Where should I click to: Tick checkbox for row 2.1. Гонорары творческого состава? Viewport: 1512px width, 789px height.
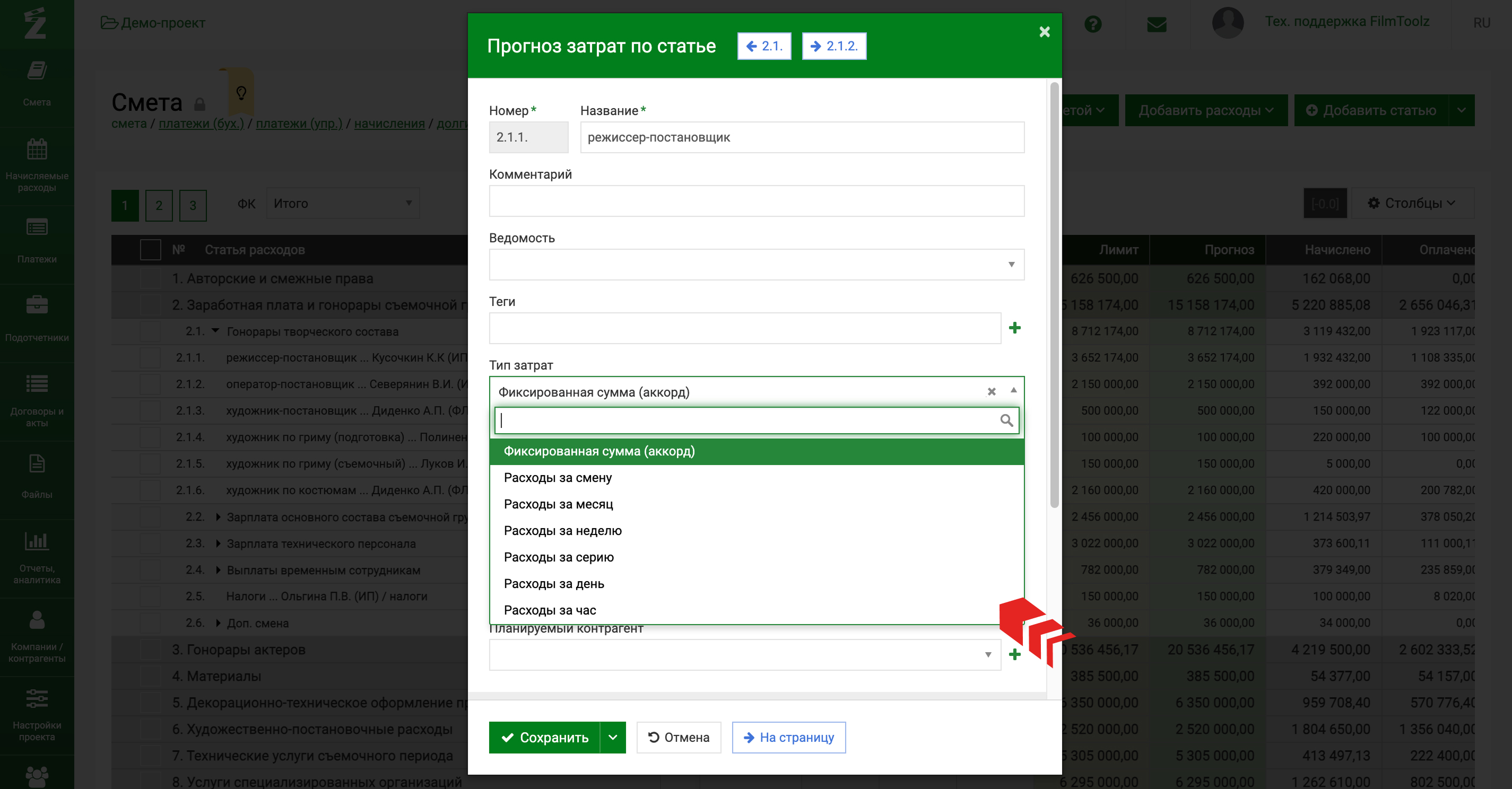coord(150,331)
